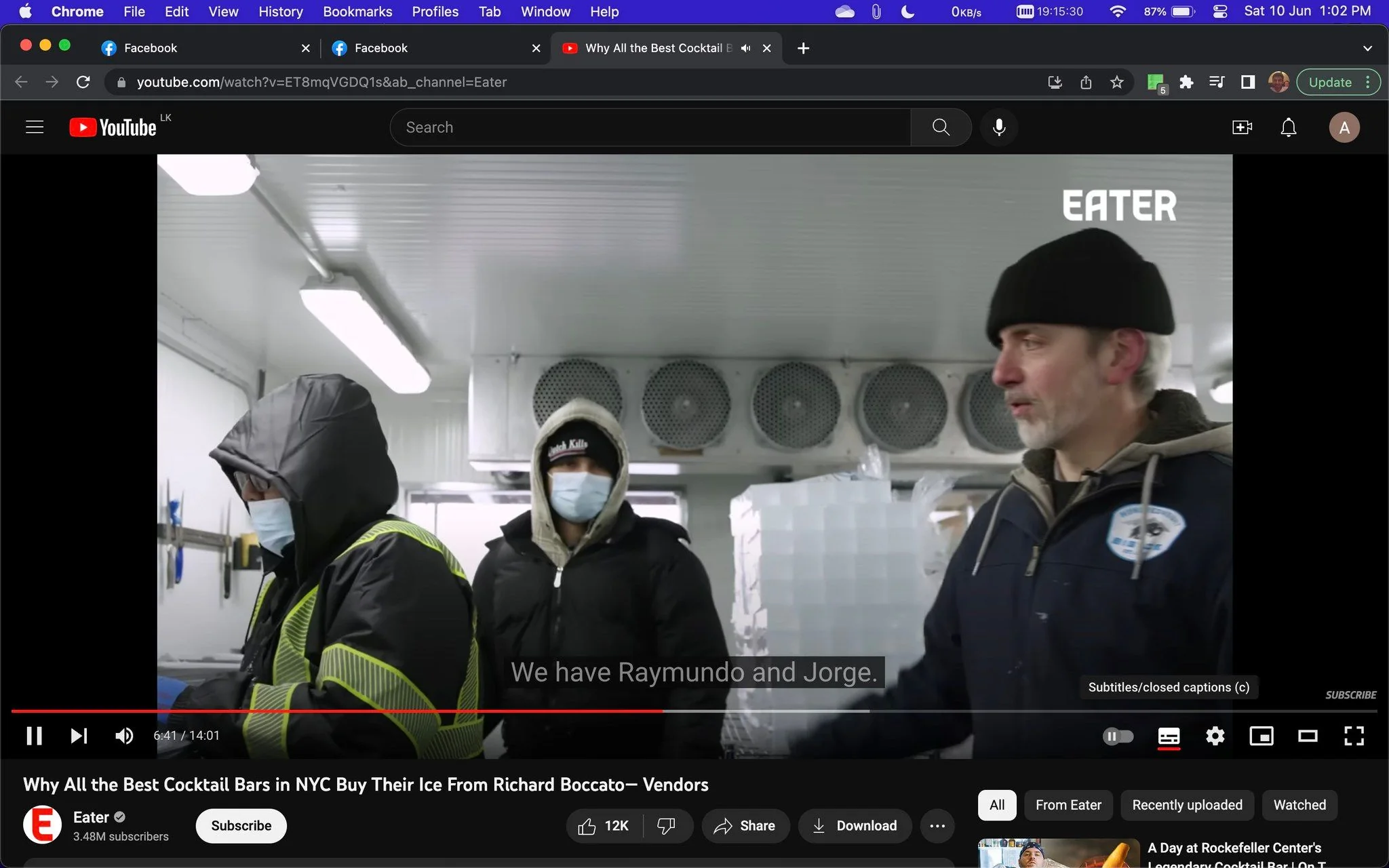Image resolution: width=1389 pixels, height=868 pixels.
Task: Skip to the next video
Action: (x=79, y=736)
